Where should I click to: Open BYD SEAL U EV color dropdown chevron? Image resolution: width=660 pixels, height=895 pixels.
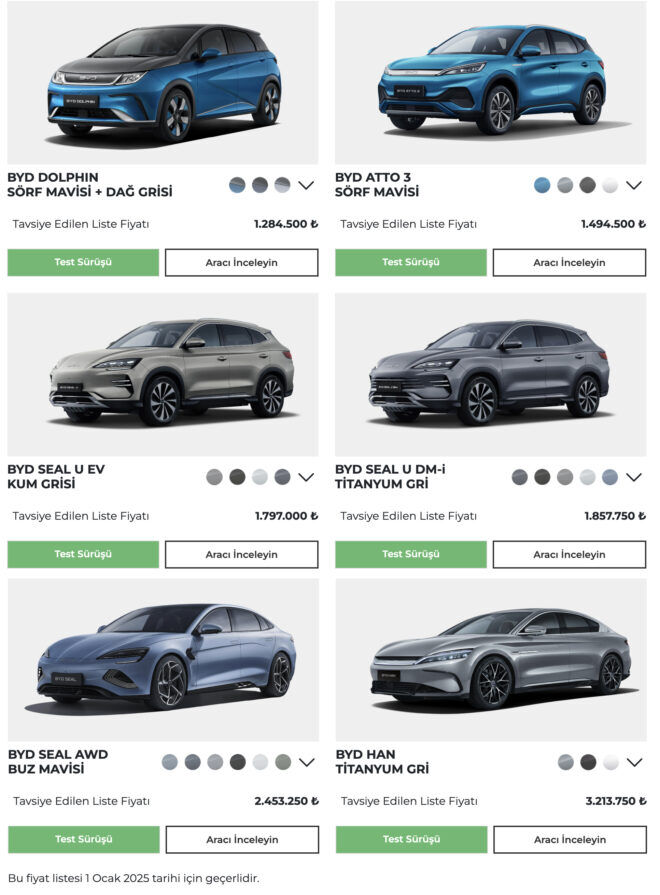[x=307, y=477]
